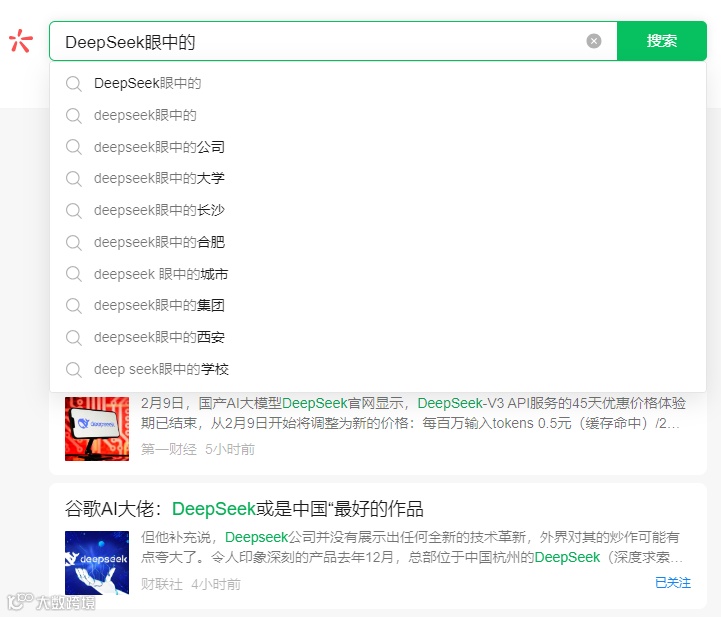Viewport: 721px width, 617px height.
Task: Click magnifier icon beside 'deepseek 眼中的城市'
Action: (x=74, y=274)
